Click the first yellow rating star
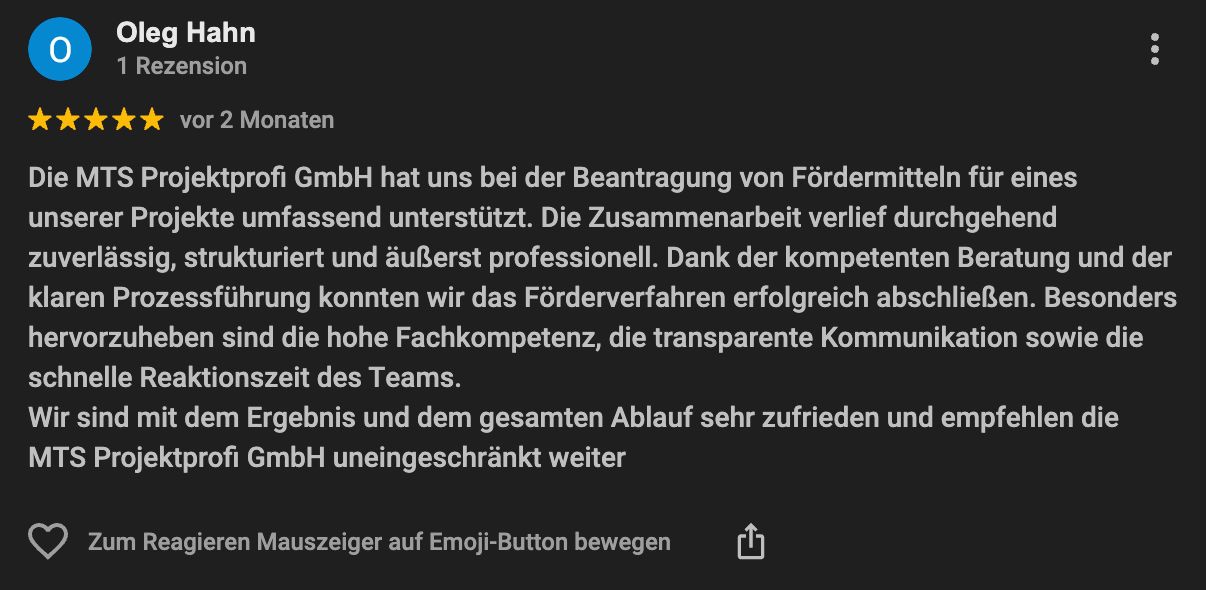Screen dimensions: 1206x590 40,120
